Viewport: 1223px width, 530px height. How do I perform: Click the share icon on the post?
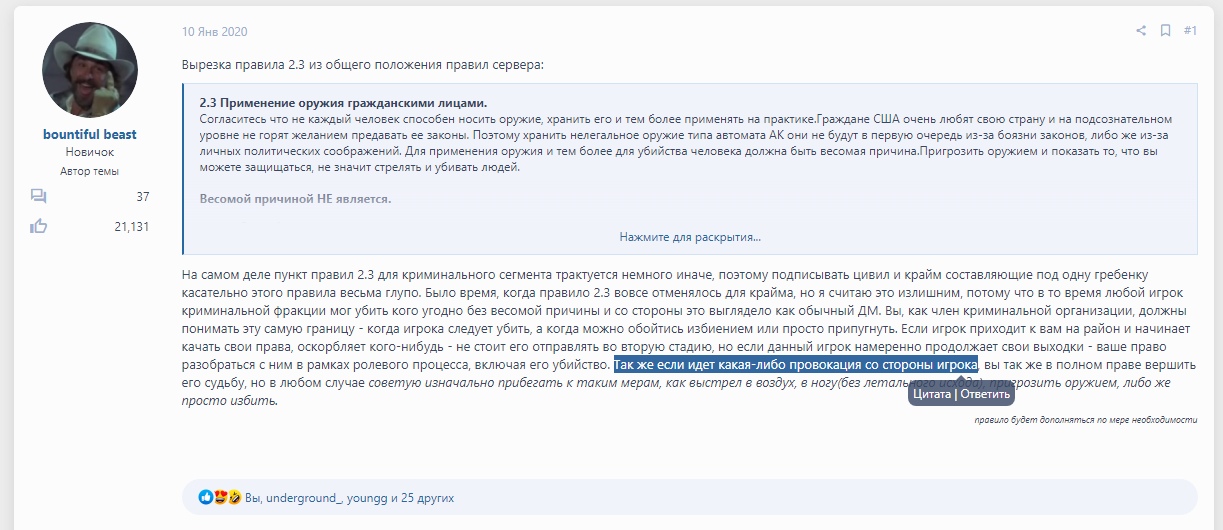coord(1141,31)
